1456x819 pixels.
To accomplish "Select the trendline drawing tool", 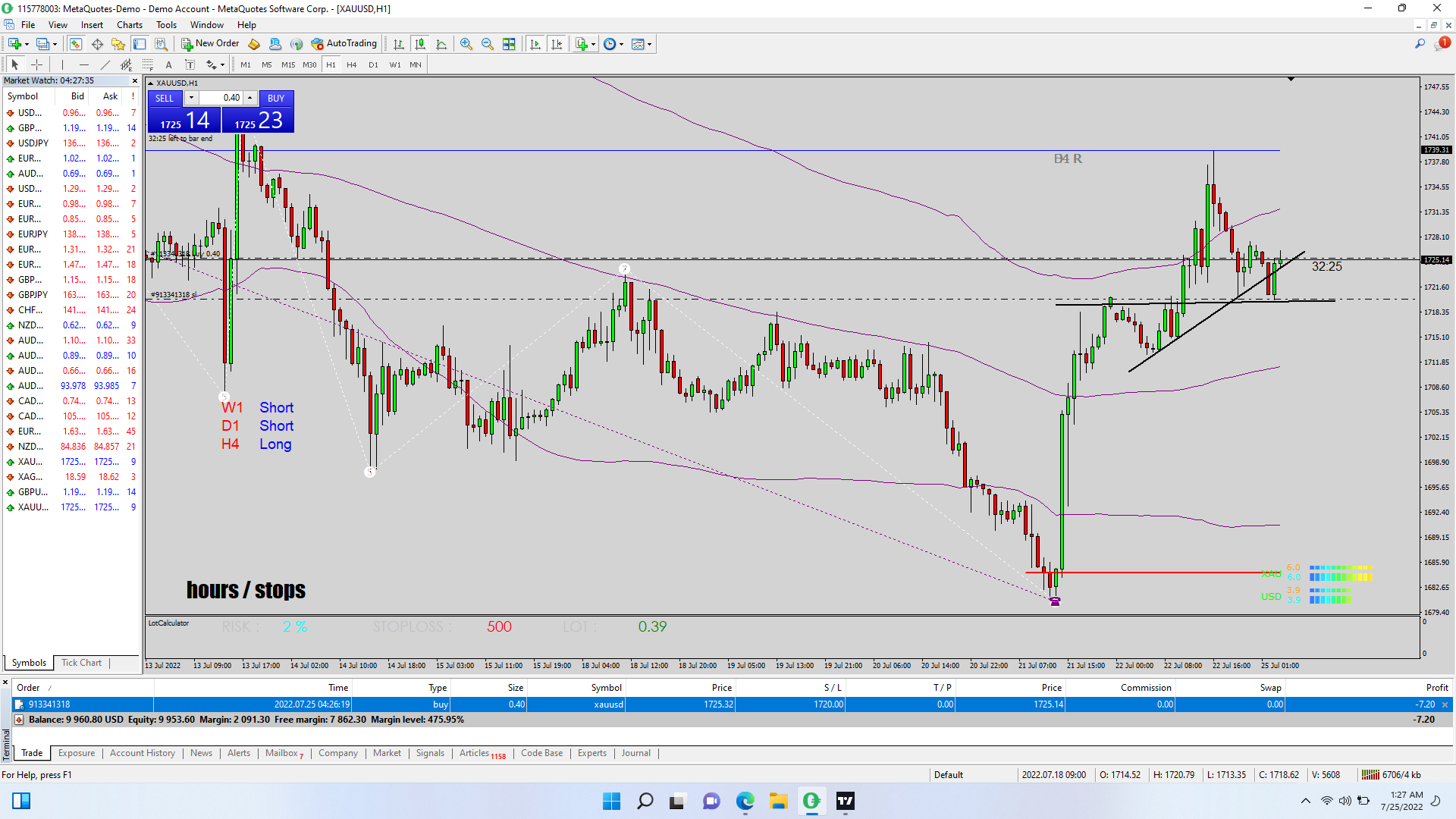I will (x=105, y=64).
